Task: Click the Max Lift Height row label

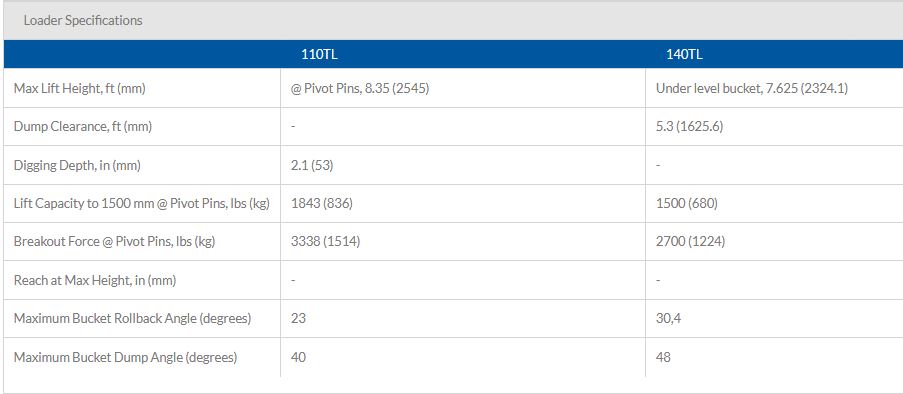Action: coord(79,89)
